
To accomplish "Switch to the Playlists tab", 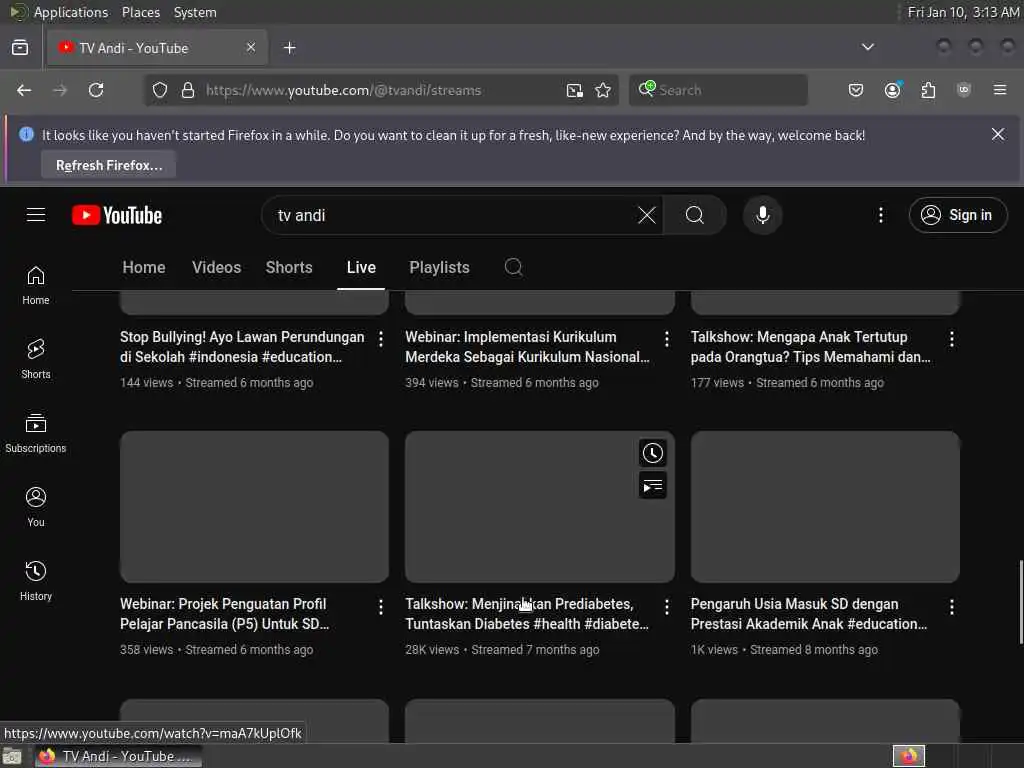I will coord(439,267).
